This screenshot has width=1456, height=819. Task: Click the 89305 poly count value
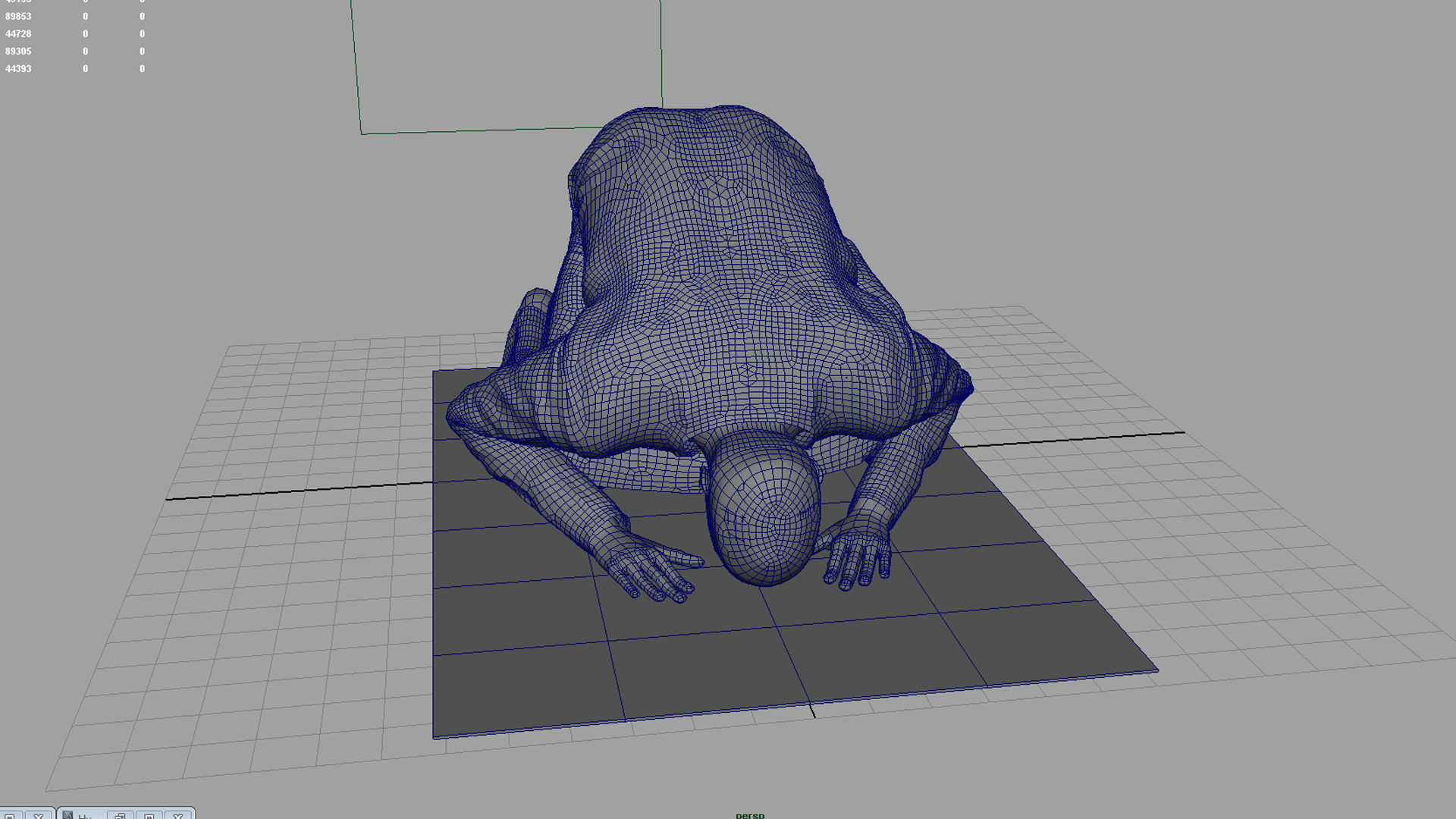[18, 52]
